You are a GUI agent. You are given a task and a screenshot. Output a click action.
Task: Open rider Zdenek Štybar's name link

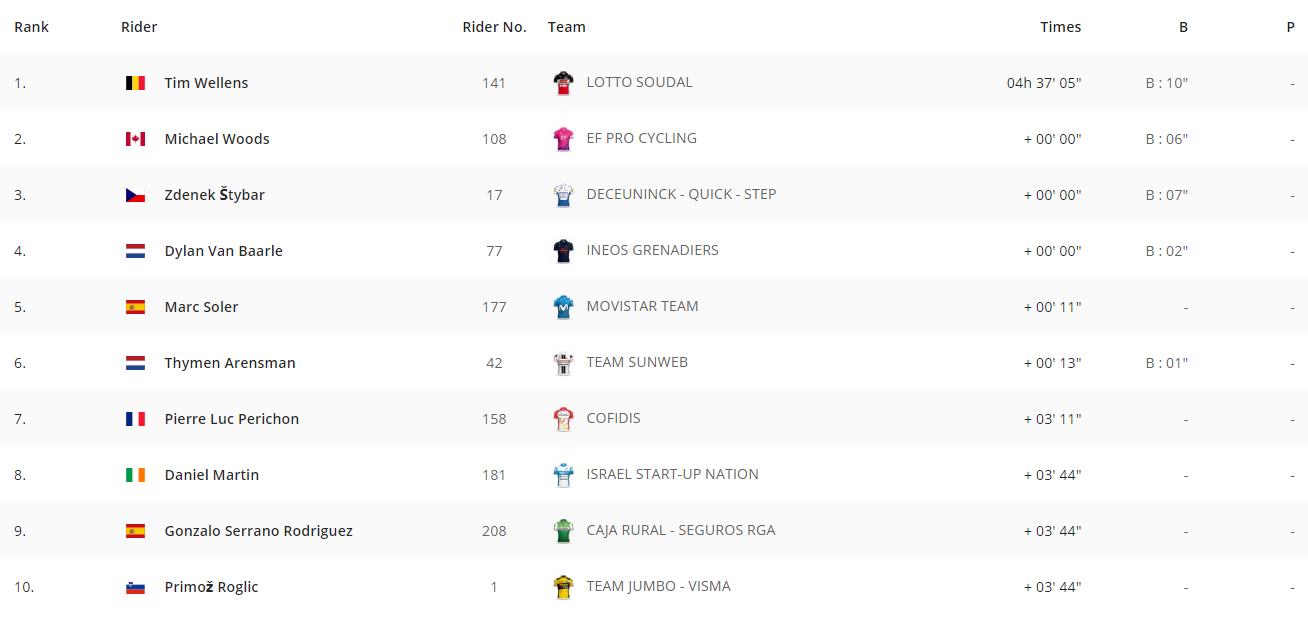(214, 195)
